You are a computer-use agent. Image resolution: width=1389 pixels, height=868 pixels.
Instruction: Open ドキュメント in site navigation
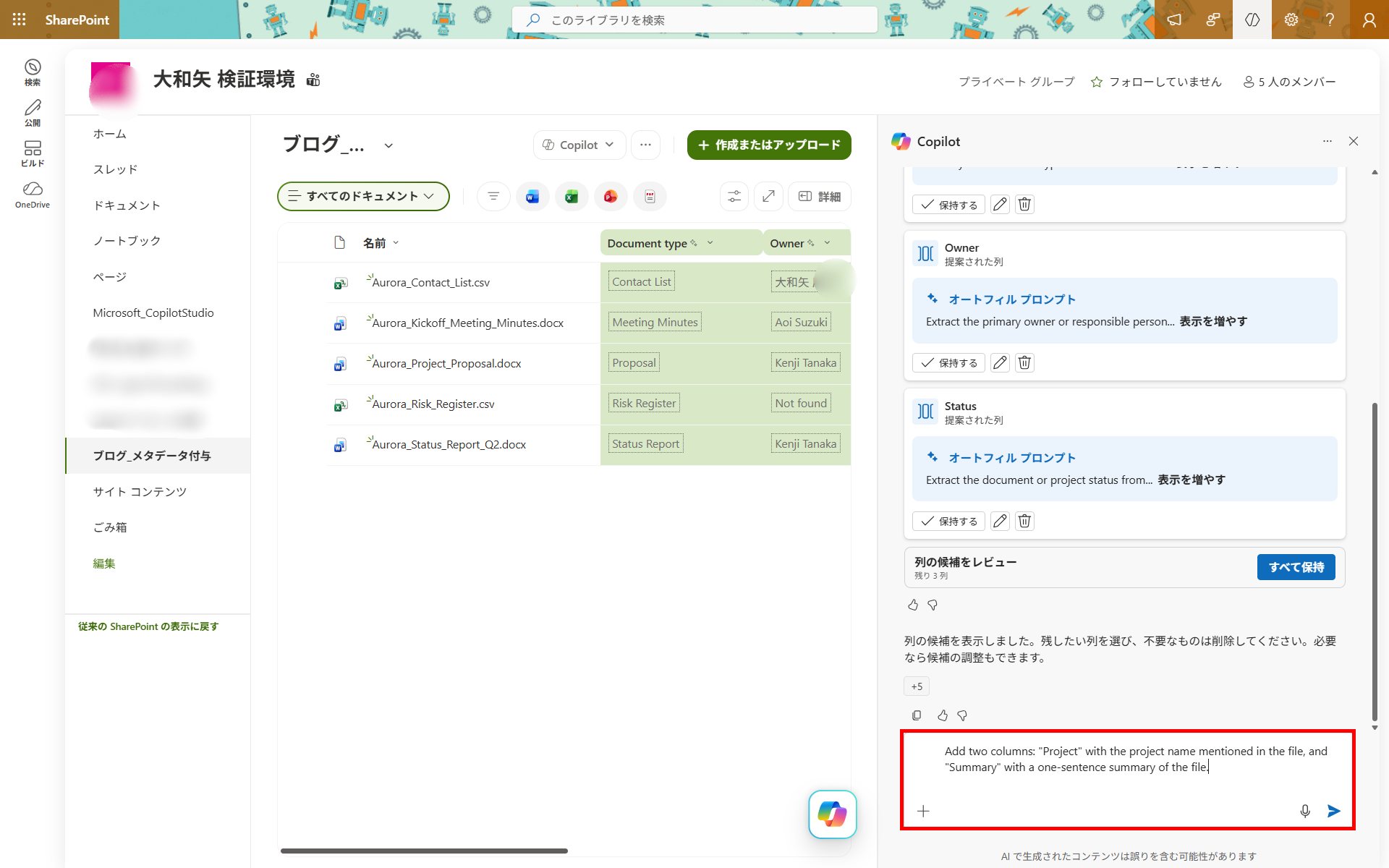point(127,205)
